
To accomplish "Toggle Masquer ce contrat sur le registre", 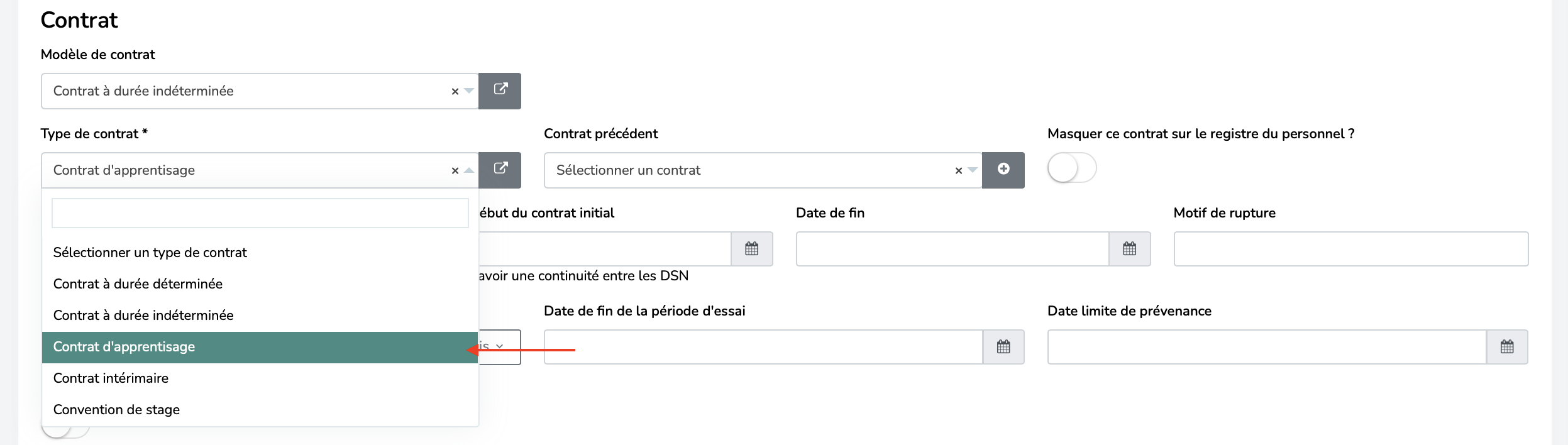I will point(1072,168).
